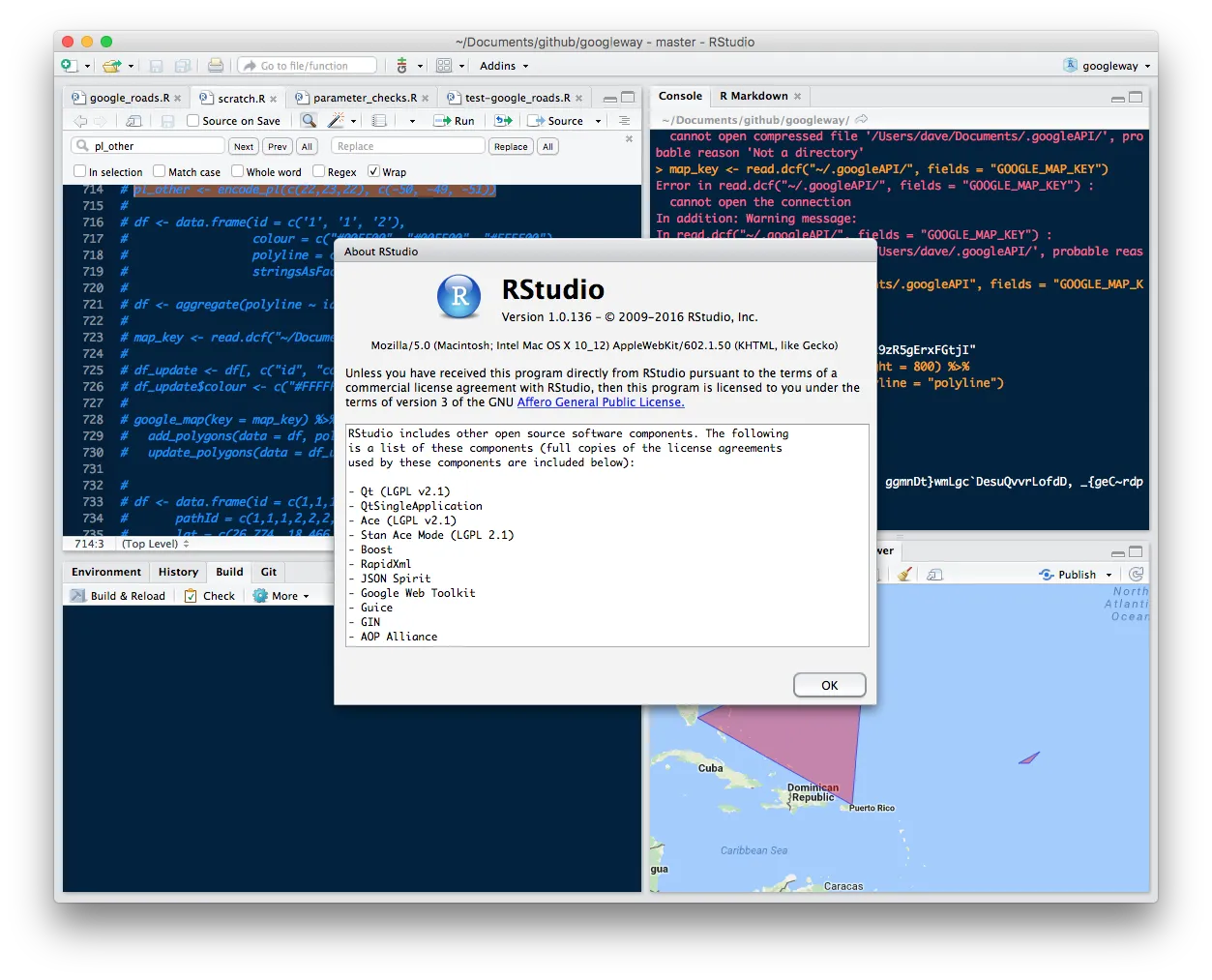The image size is (1212, 980).
Task: Click the Go to file/function field
Action: (307, 66)
